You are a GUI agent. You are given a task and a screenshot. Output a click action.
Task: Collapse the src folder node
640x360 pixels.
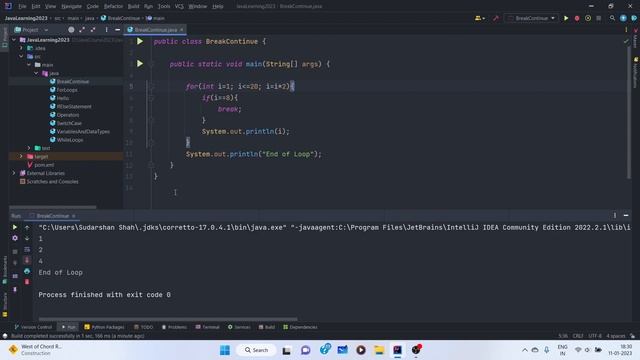pos(21,56)
